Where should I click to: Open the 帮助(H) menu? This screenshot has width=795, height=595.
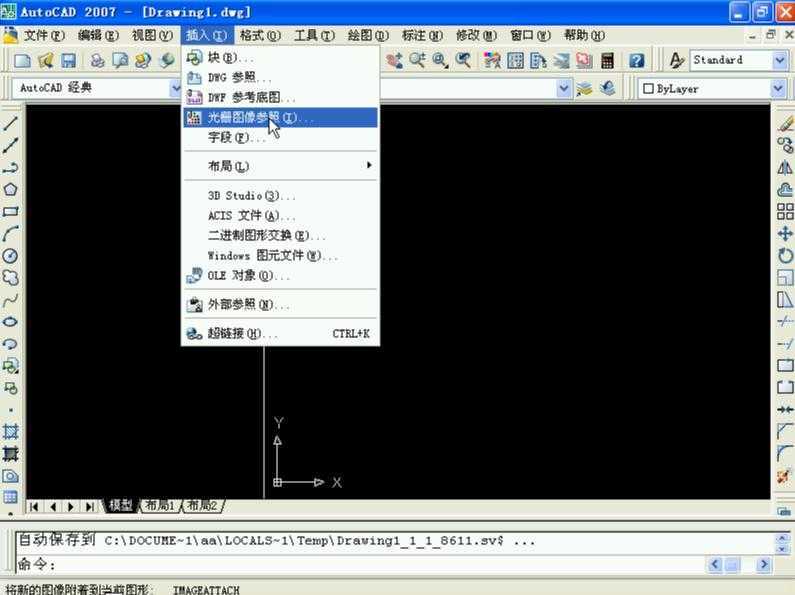pos(584,35)
